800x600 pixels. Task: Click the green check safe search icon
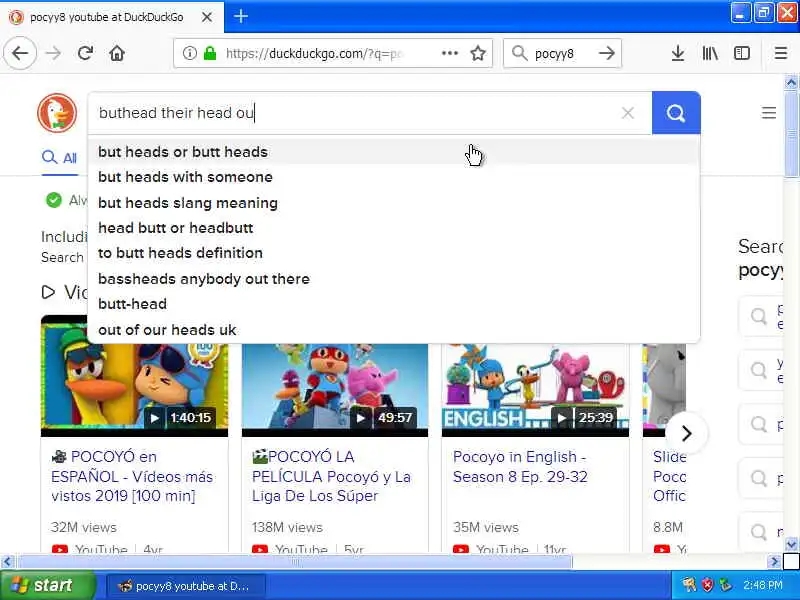54,200
